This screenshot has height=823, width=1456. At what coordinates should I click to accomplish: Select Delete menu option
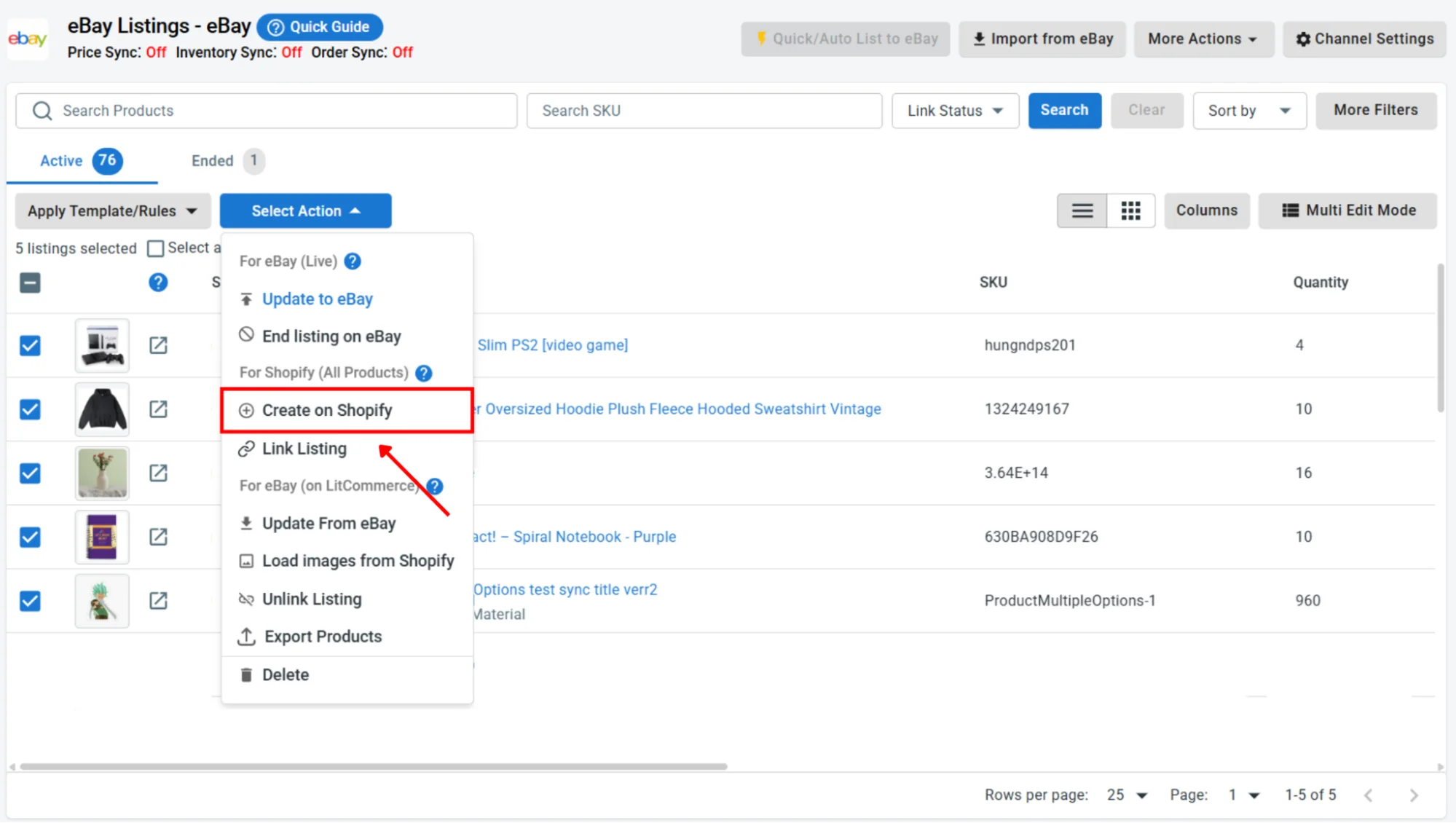347,675
